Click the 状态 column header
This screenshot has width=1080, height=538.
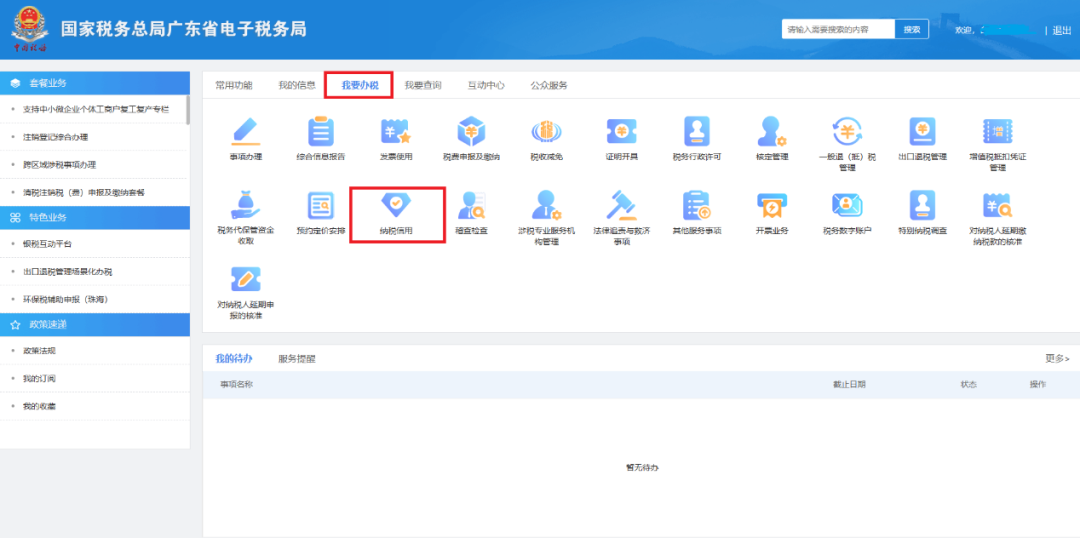coord(968,384)
